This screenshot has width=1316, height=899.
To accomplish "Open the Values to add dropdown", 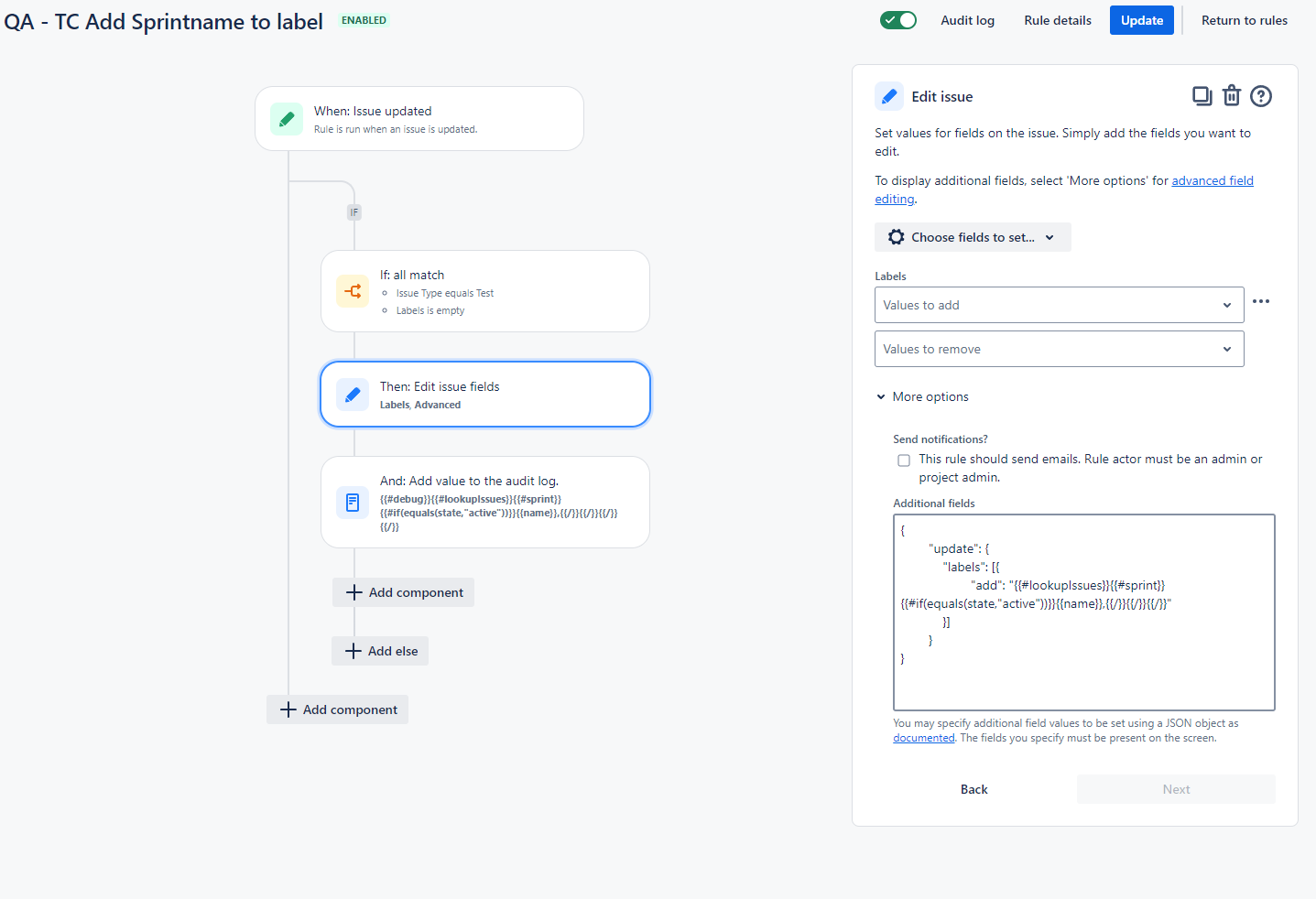I will tap(1059, 305).
